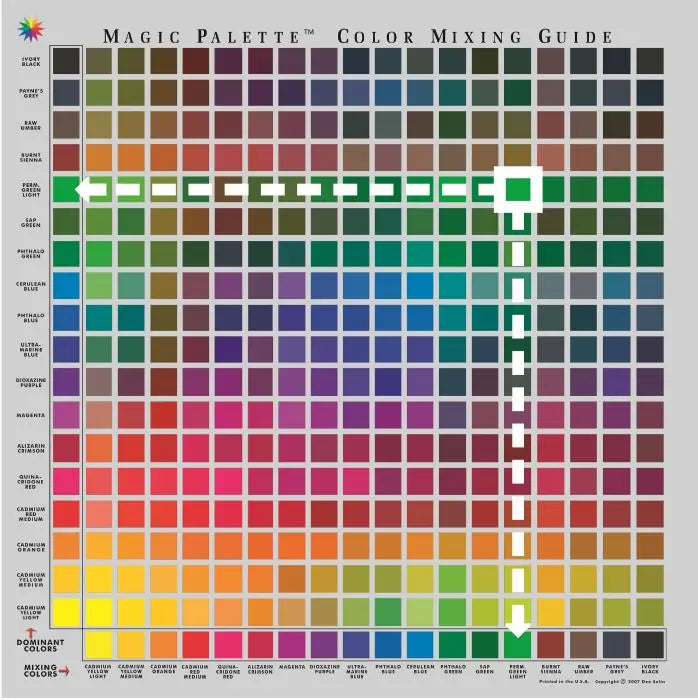Pick the Cadmium Orange mixing color swatch
This screenshot has width=698, height=700.
coord(164,645)
